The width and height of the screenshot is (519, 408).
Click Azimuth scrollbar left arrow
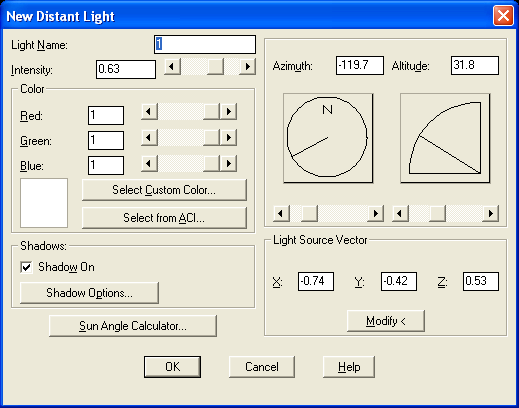pos(281,213)
